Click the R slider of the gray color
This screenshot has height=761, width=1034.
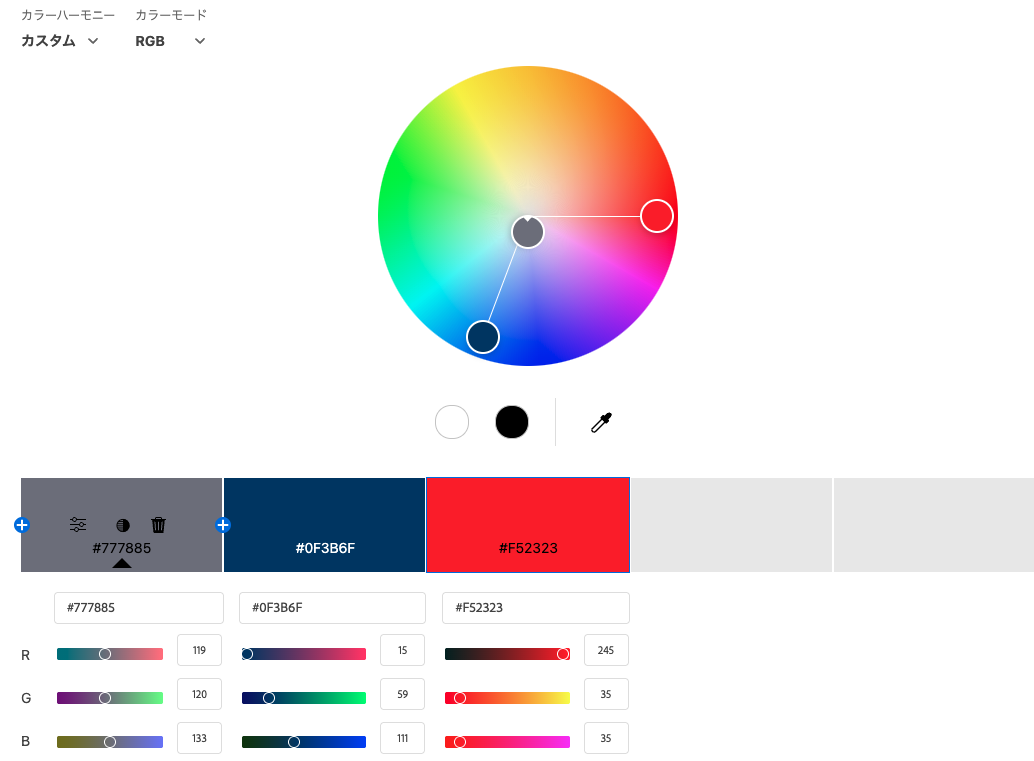110,654
